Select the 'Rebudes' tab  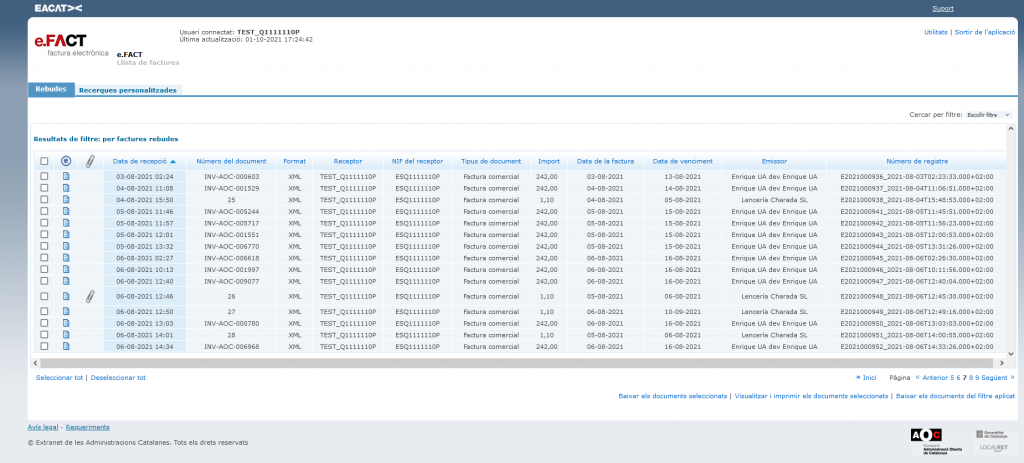tap(51, 90)
